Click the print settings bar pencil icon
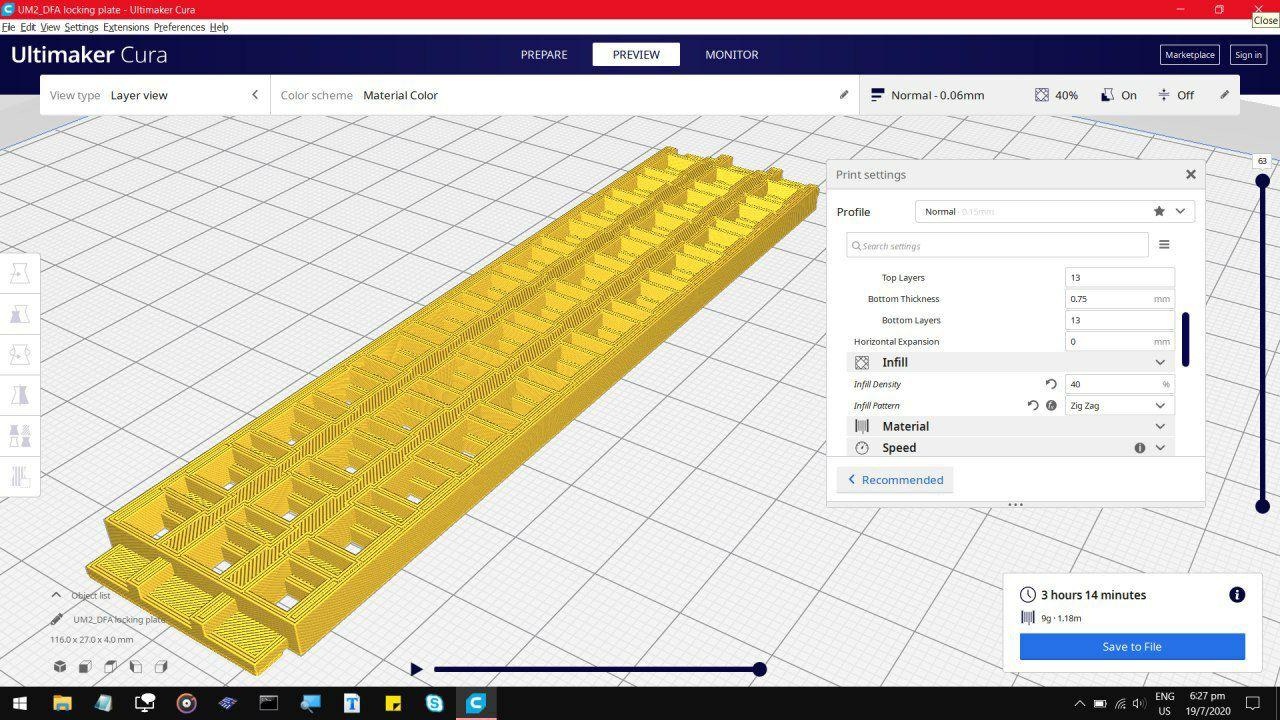 (1224, 95)
